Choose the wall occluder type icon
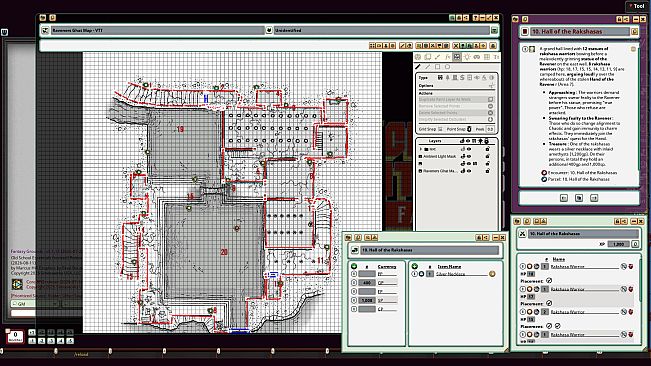This screenshot has width=651, height=366. [x=440, y=78]
